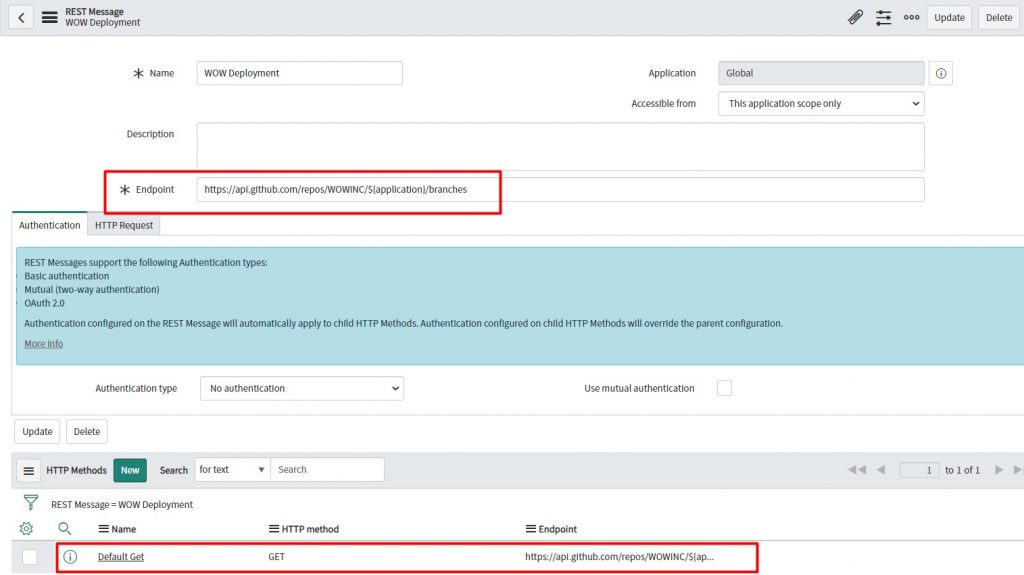Open the form context hamburger menu

(x=50, y=18)
